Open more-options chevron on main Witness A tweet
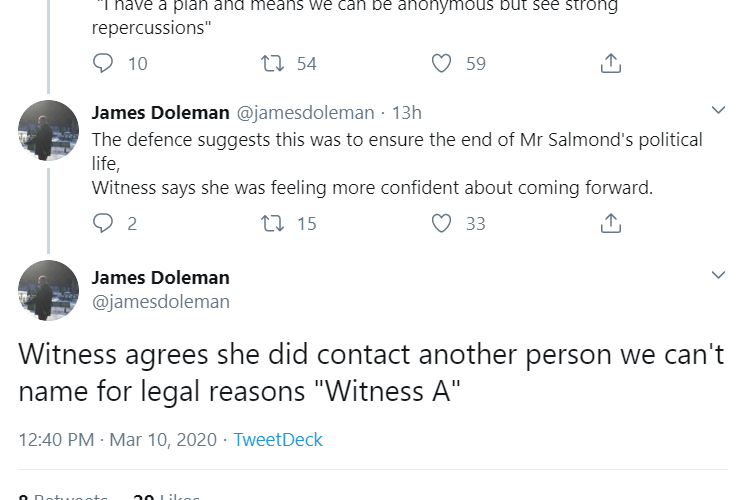The width and height of the screenshot is (744, 500). (x=717, y=275)
